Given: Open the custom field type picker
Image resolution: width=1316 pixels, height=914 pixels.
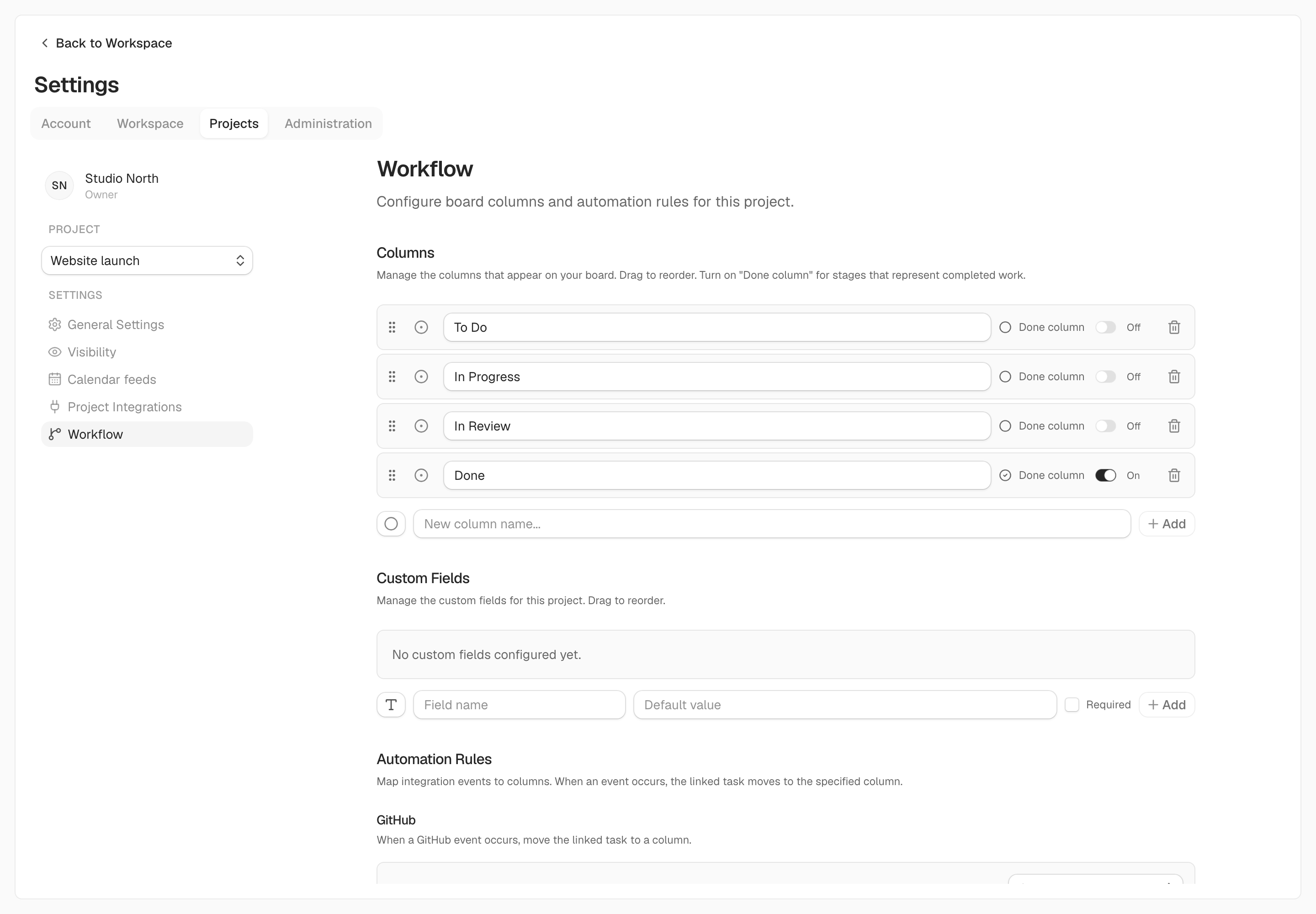Looking at the screenshot, I should [x=391, y=704].
